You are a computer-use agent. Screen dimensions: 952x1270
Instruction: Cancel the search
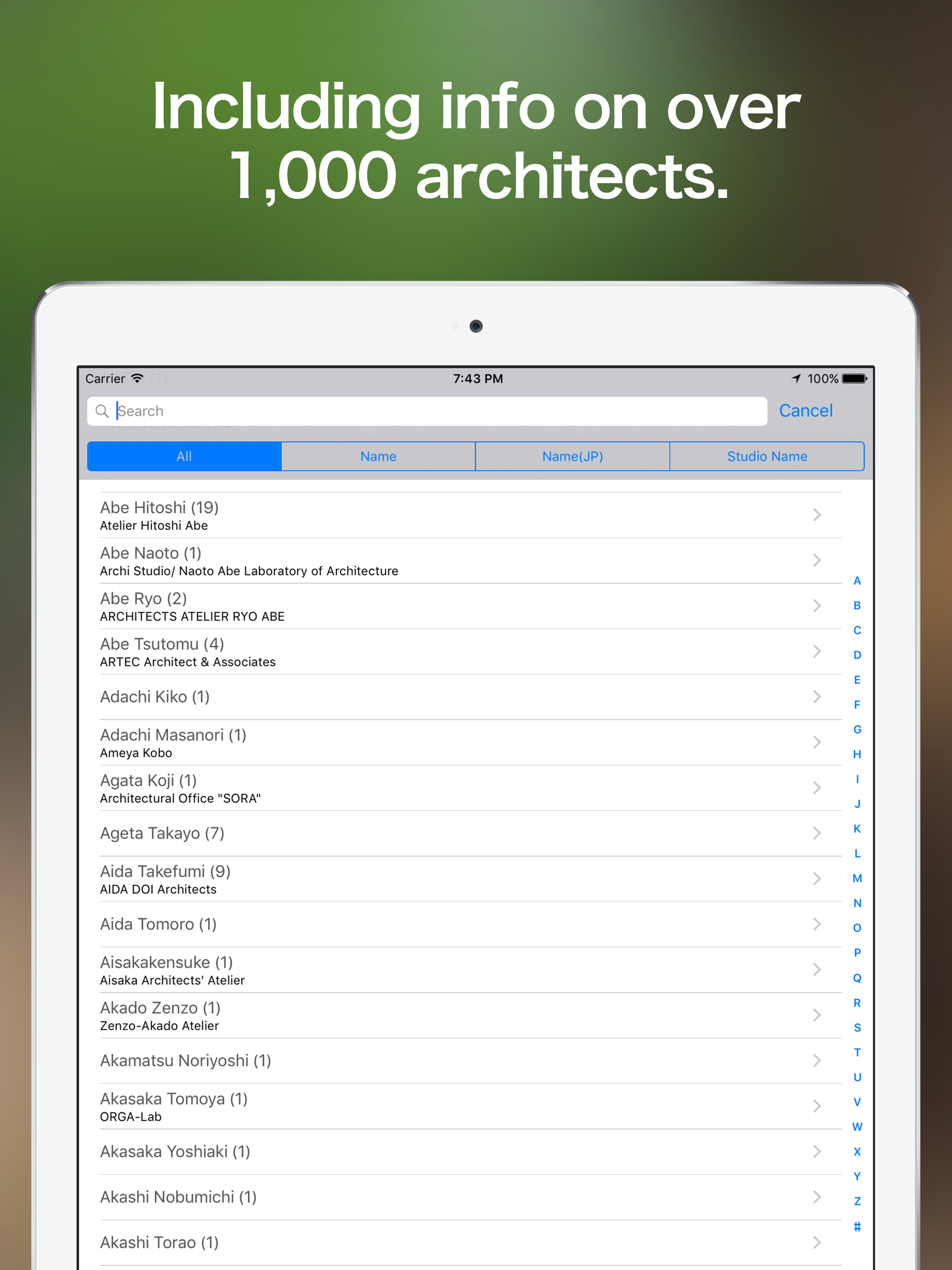[806, 410]
